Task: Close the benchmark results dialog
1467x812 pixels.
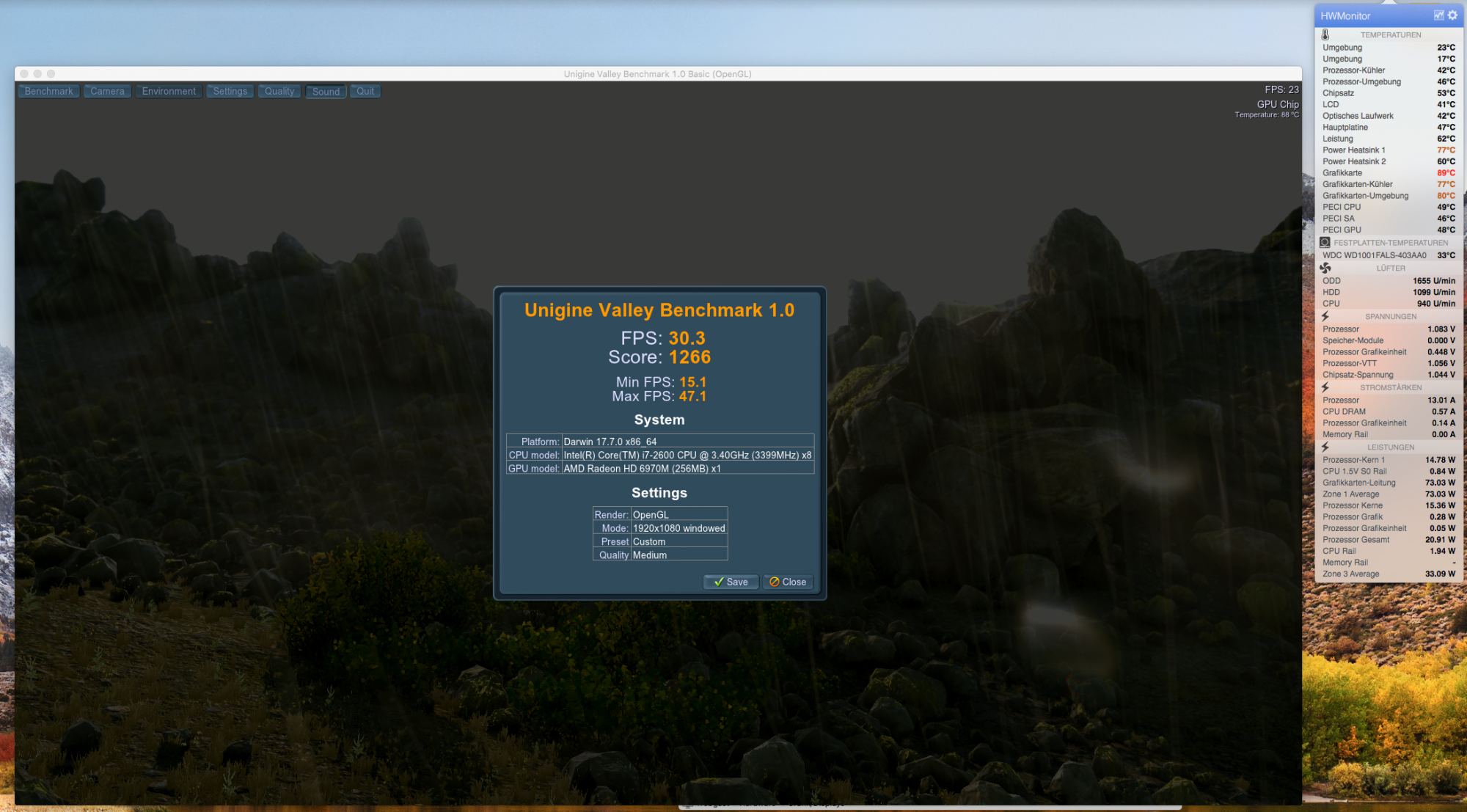Action: point(788,582)
